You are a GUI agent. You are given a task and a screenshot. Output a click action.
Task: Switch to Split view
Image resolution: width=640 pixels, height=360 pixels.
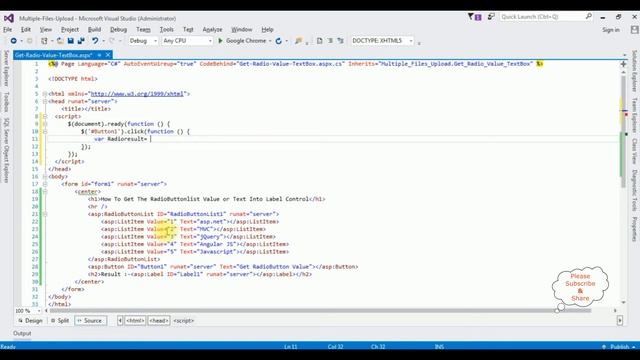click(60, 321)
